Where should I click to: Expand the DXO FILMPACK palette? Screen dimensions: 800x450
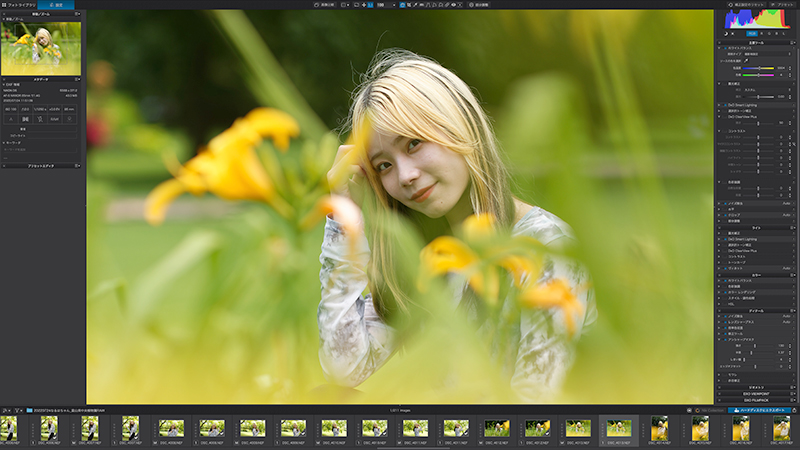pyautogui.click(x=756, y=400)
